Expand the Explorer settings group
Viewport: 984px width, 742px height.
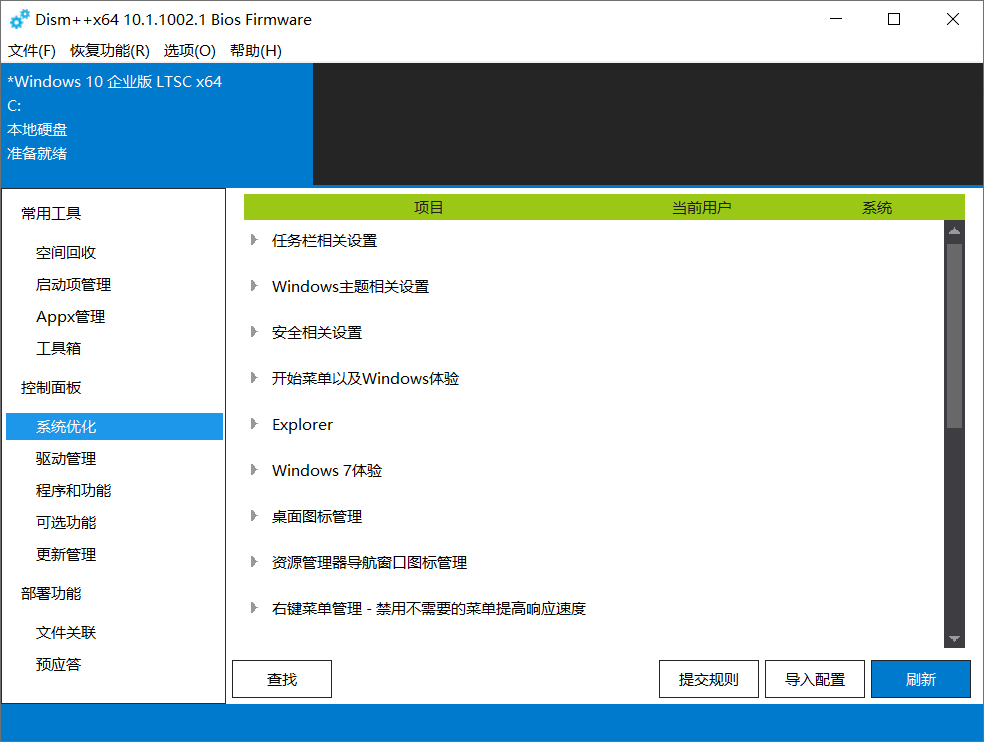254,424
